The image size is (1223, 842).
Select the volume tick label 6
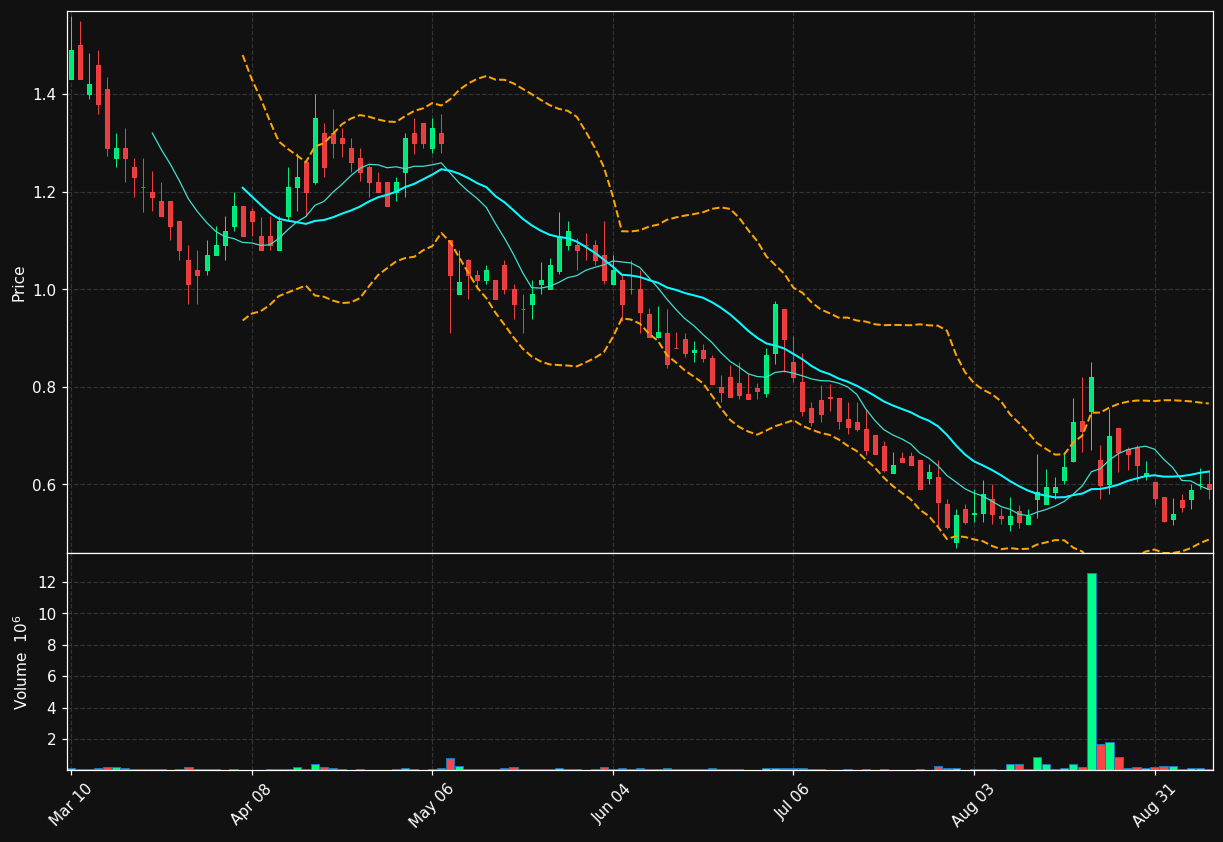pos(53,676)
